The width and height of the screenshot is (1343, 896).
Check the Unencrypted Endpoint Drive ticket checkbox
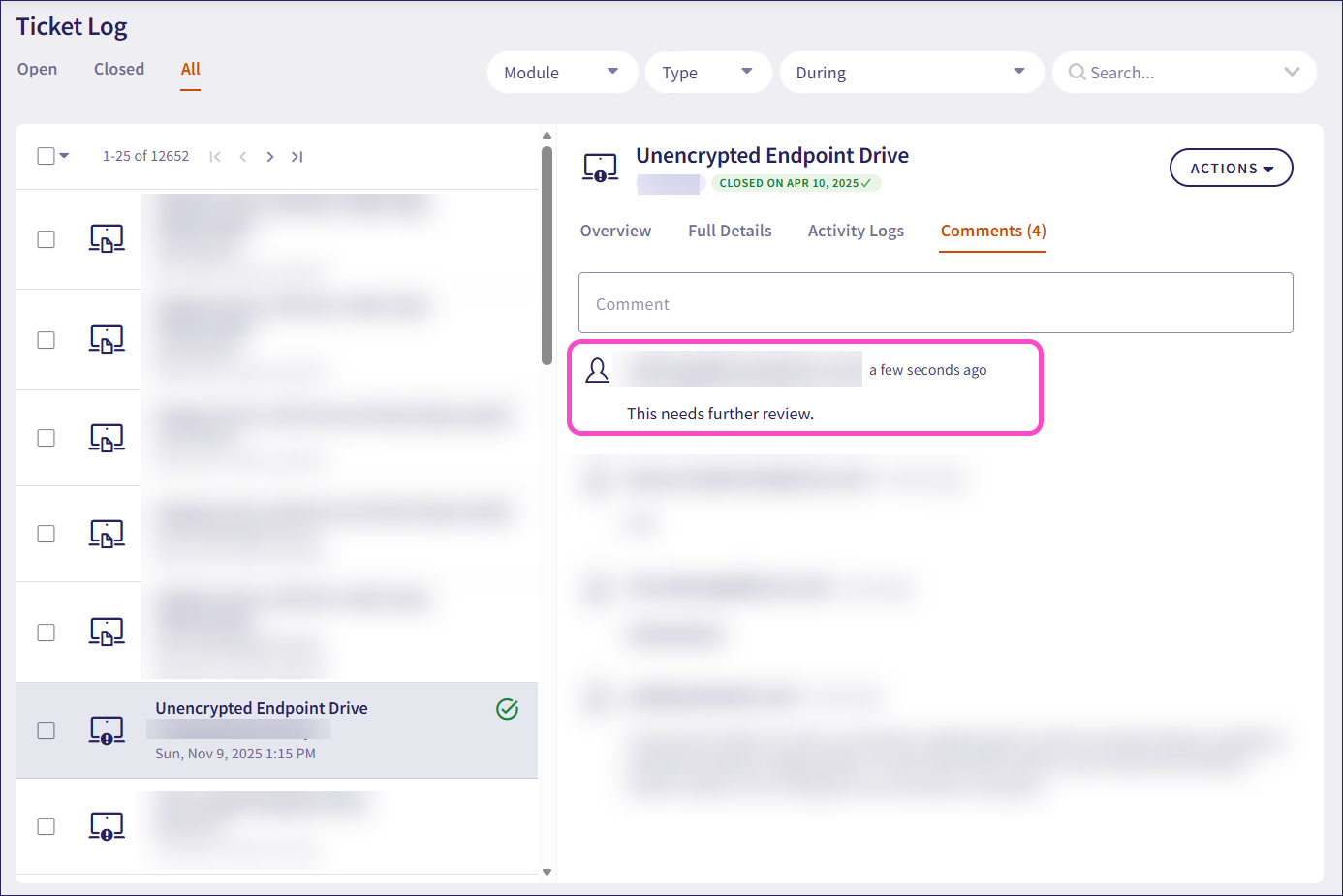point(46,730)
